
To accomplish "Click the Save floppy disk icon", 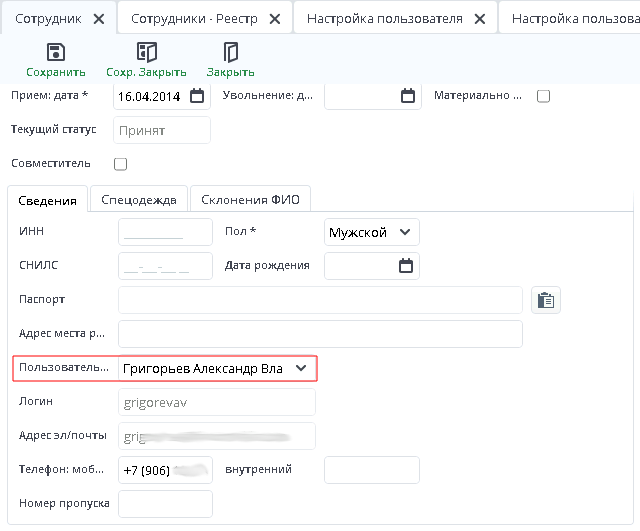I will 55,53.
